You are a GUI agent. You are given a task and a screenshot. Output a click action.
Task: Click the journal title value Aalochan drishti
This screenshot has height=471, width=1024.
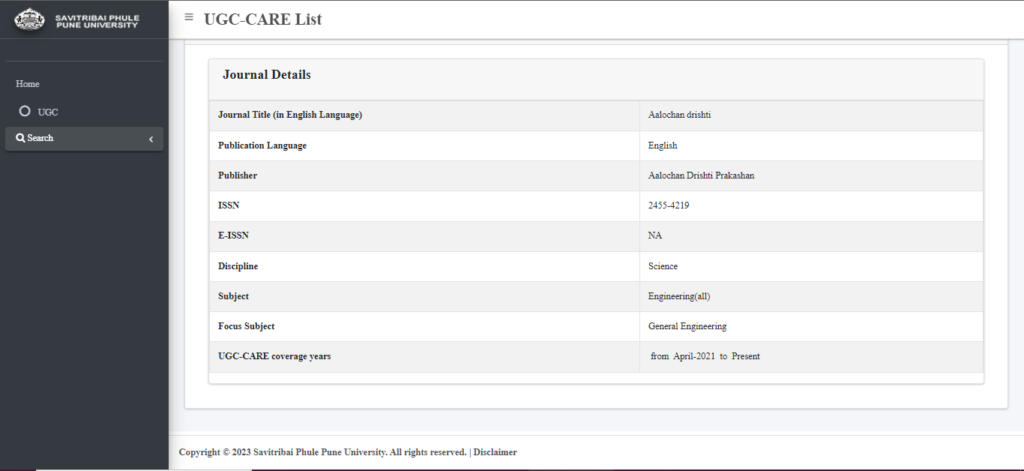coord(680,115)
